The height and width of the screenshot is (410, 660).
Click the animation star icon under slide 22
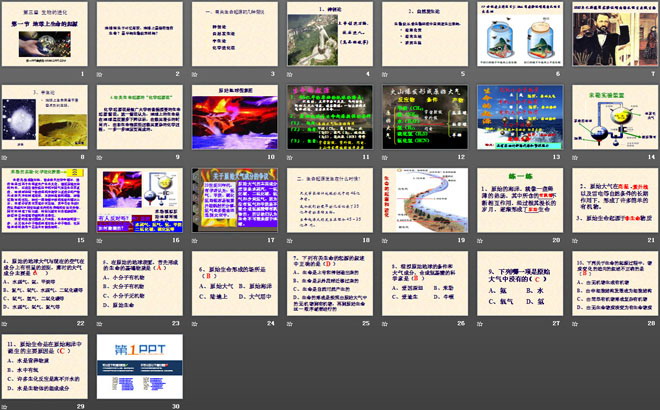coord(5,324)
